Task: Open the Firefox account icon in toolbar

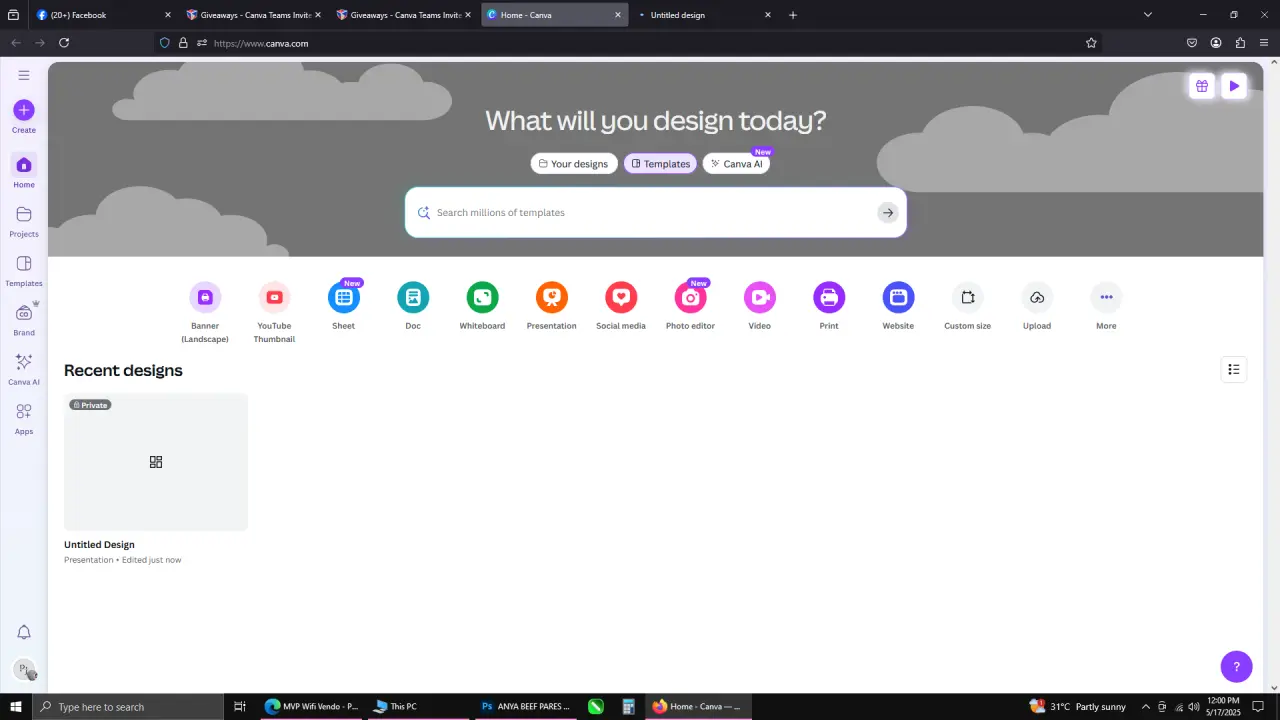Action: click(x=1216, y=43)
